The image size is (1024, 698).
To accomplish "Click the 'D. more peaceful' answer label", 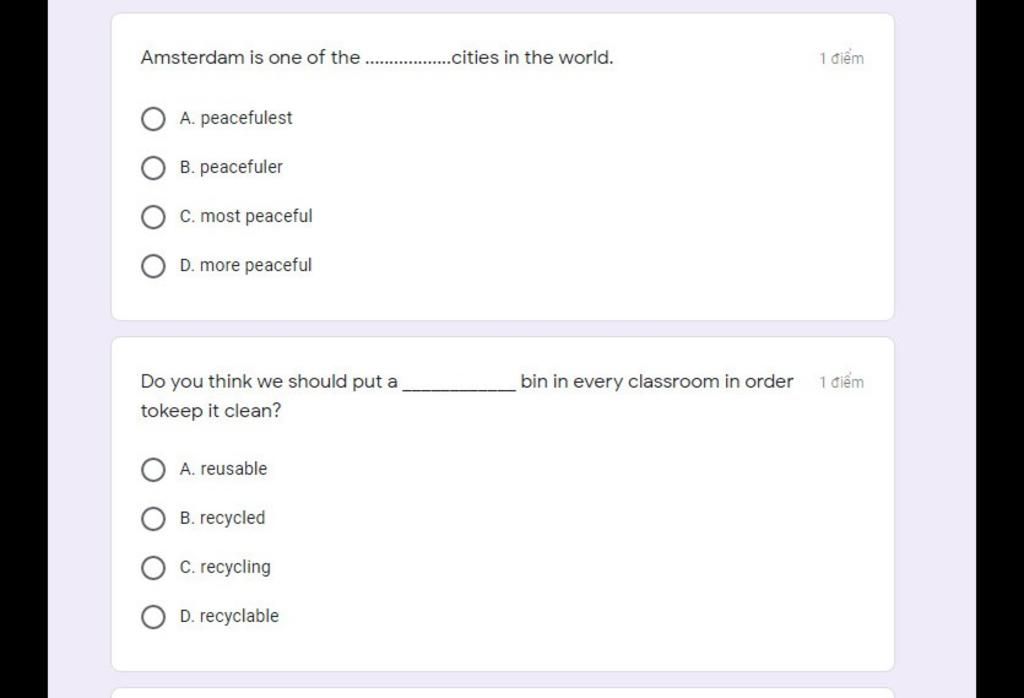I will [246, 265].
